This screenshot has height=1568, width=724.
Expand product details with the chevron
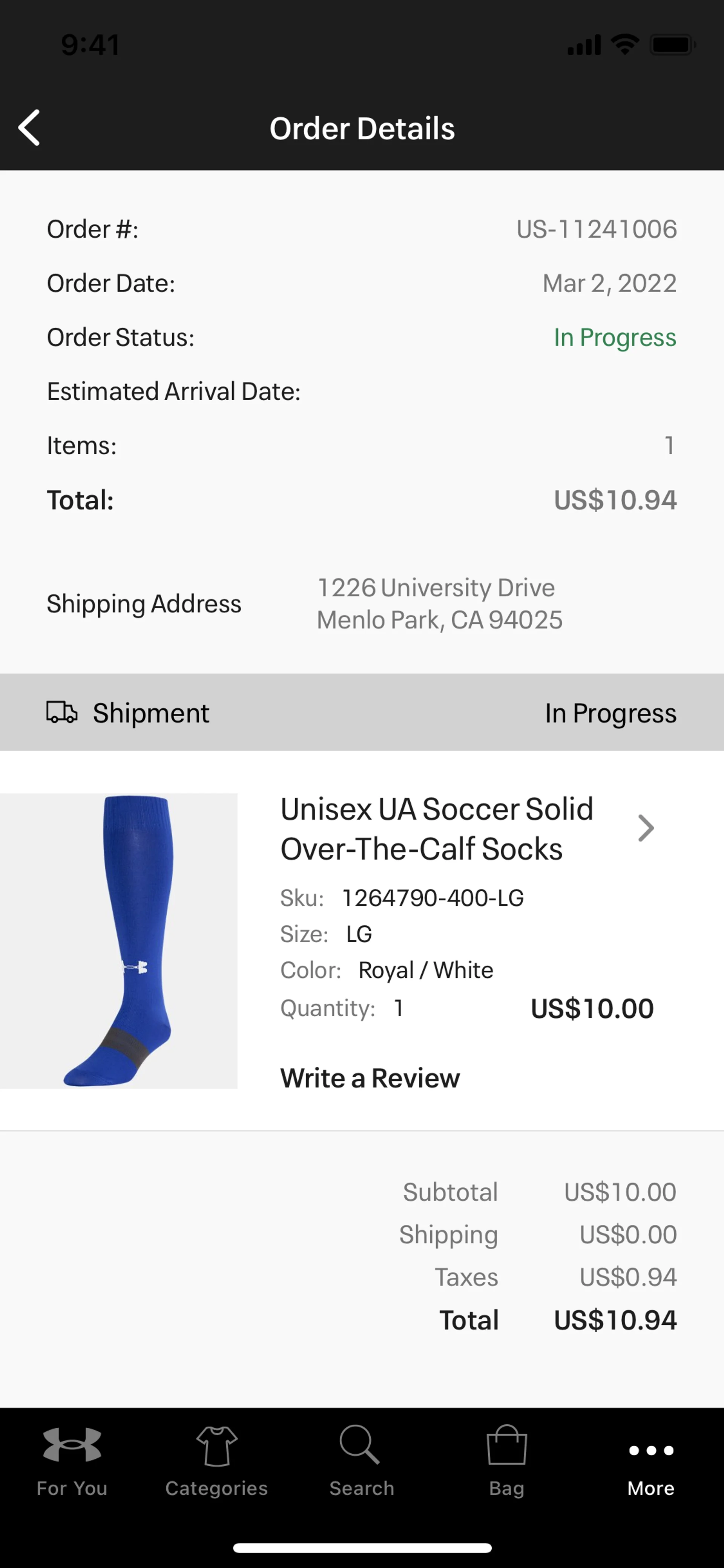[x=646, y=828]
